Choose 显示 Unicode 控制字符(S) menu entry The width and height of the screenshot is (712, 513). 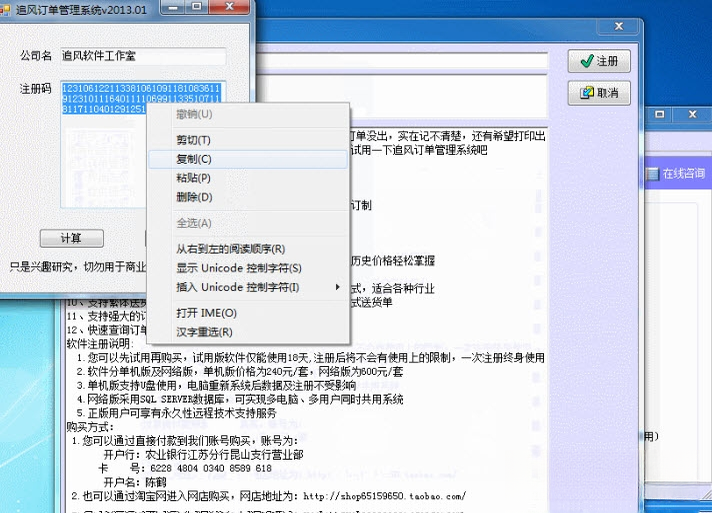(x=248, y=268)
